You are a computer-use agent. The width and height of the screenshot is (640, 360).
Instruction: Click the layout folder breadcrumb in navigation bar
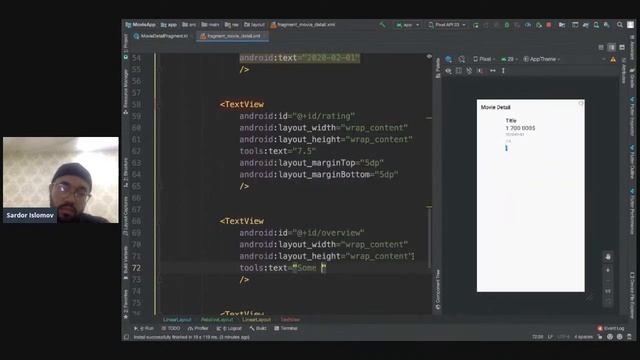[x=254, y=25]
